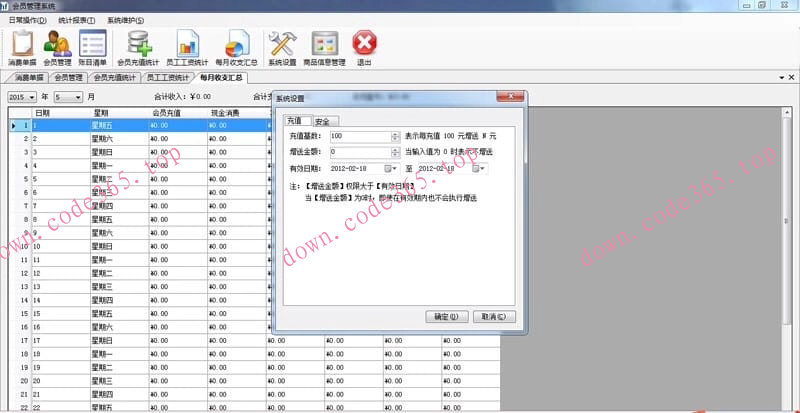This screenshot has width=800, height=413.
Task: Select the 充值 tab in 系统设置 dialog
Action: pos(297,121)
